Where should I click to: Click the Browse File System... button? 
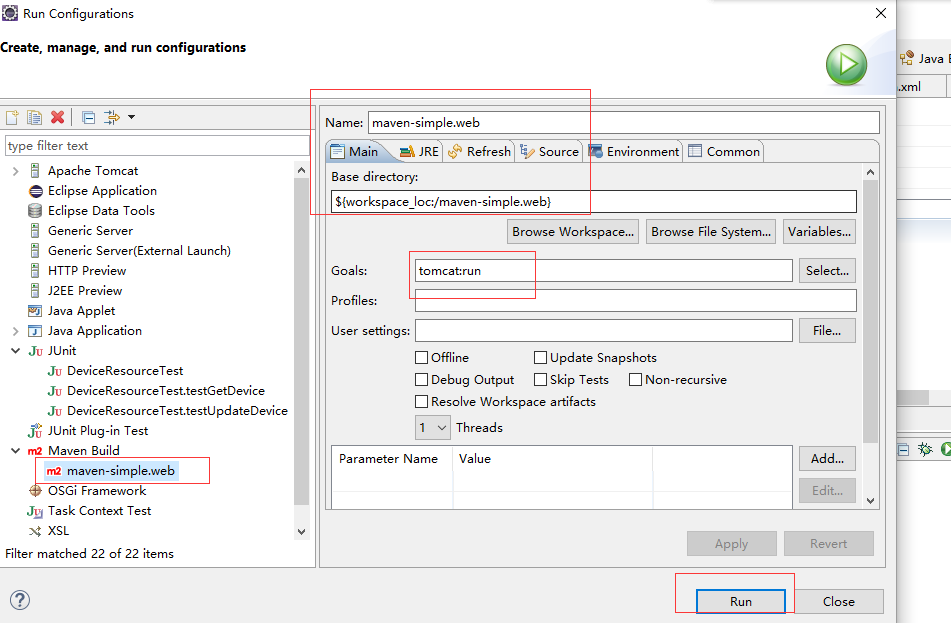click(x=711, y=232)
